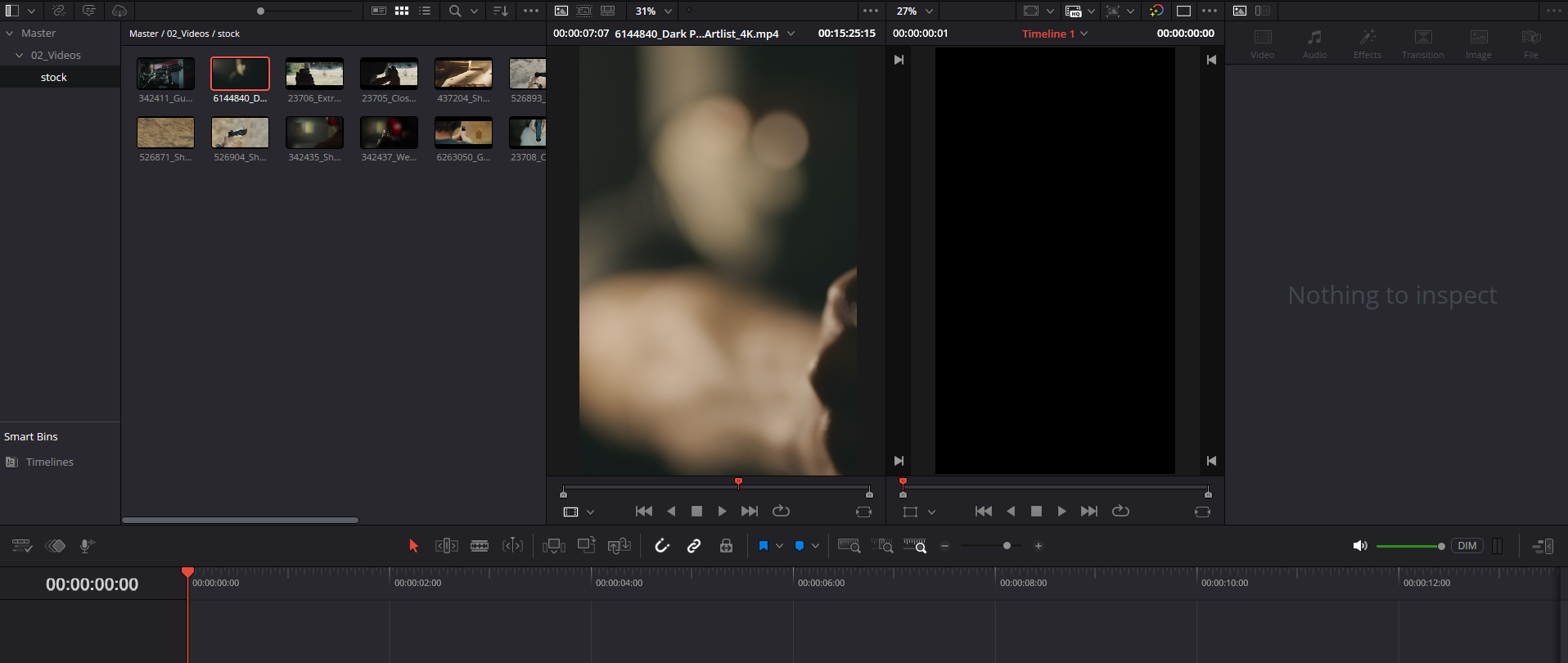Open Timeline View Options icon
This screenshot has width=1568, height=663.
coord(22,546)
